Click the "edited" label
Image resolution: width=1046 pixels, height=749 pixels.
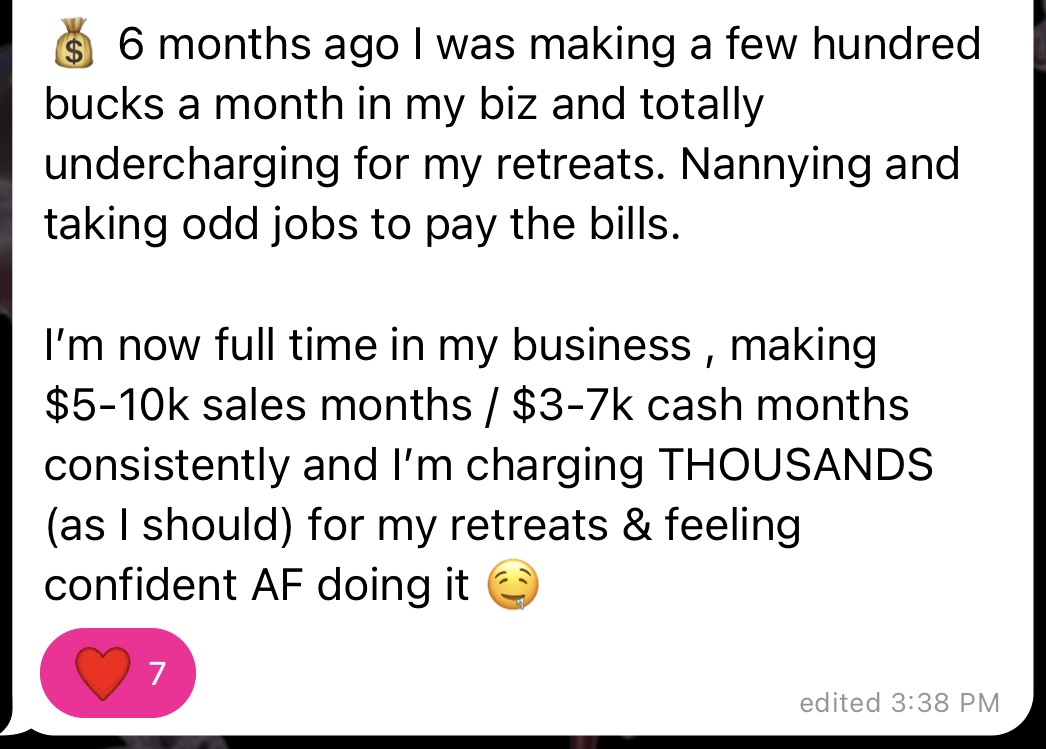pos(839,703)
